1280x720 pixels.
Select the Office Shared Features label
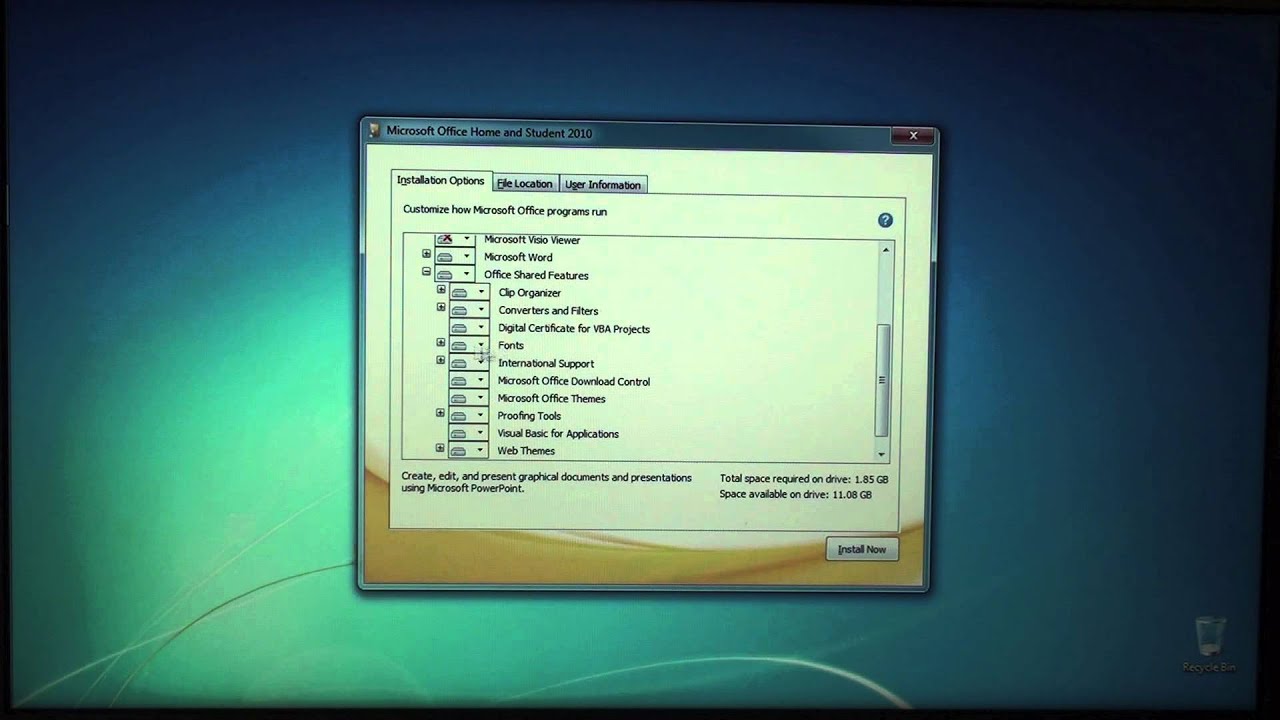point(536,275)
